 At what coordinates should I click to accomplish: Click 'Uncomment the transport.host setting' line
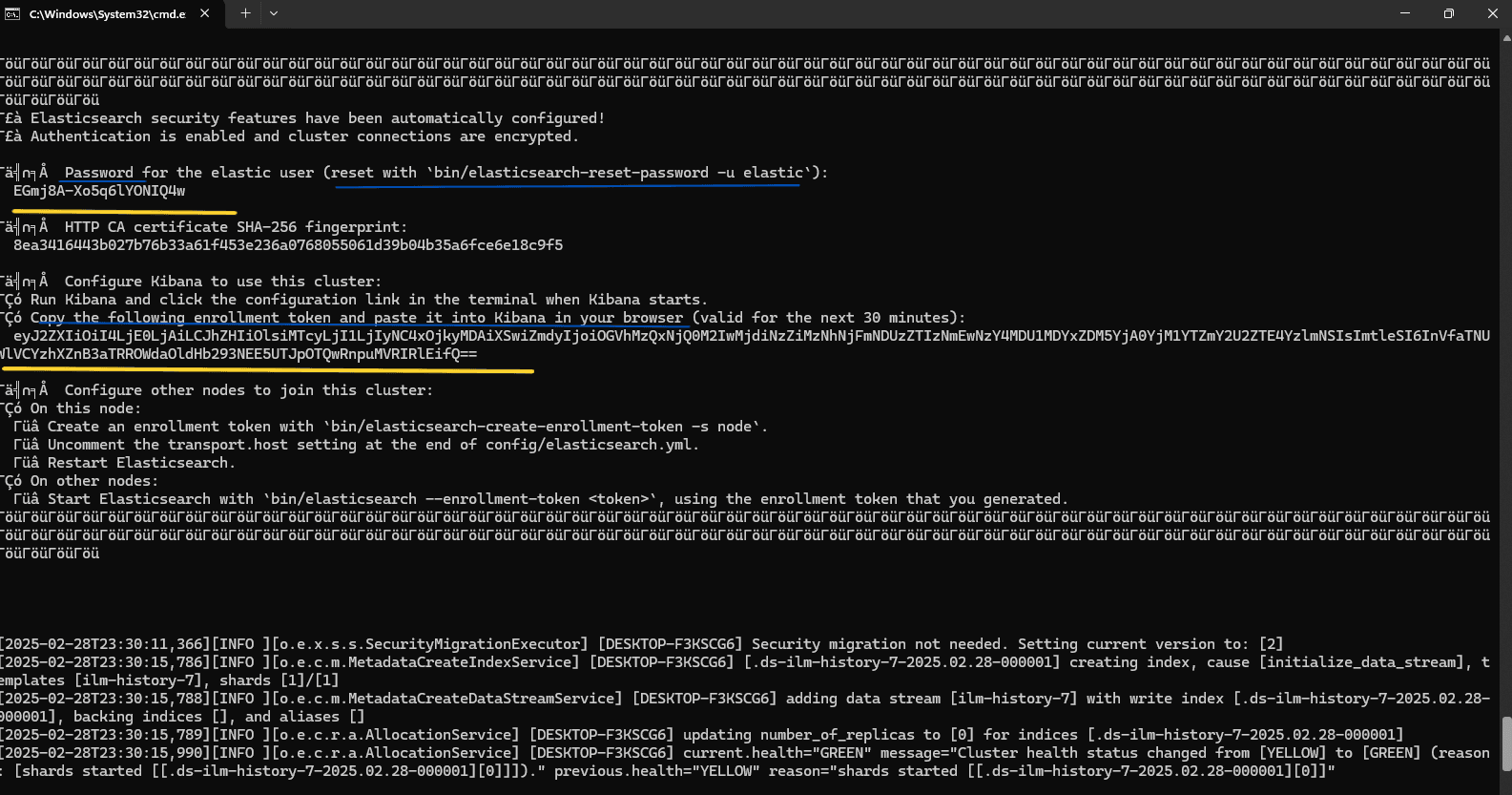pos(356,445)
